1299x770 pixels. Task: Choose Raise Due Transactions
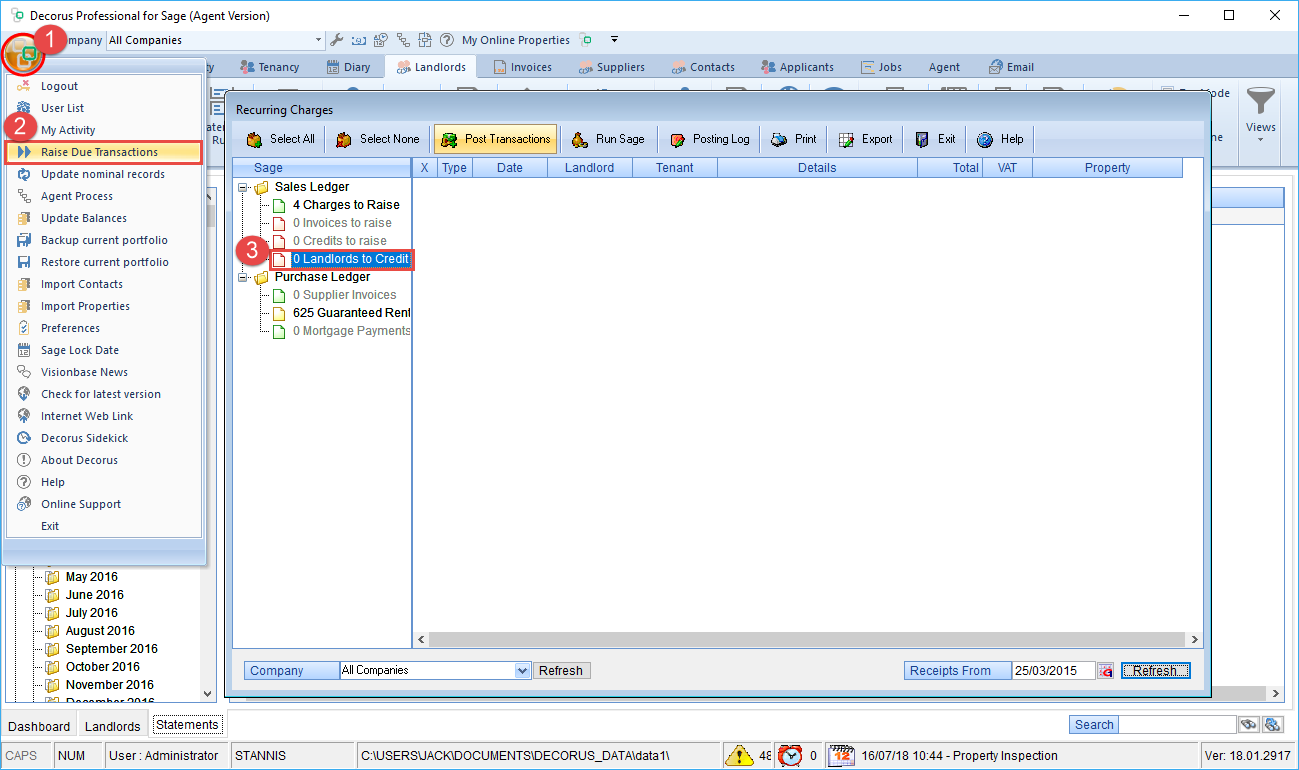105,152
